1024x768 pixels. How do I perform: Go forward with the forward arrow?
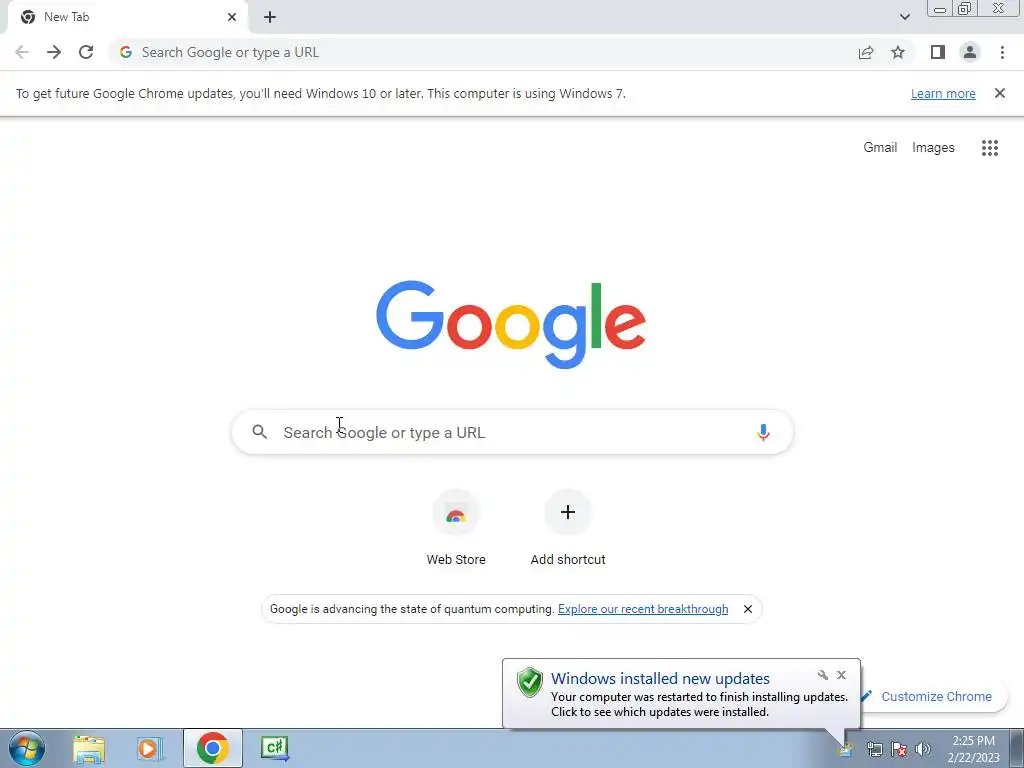(54, 52)
